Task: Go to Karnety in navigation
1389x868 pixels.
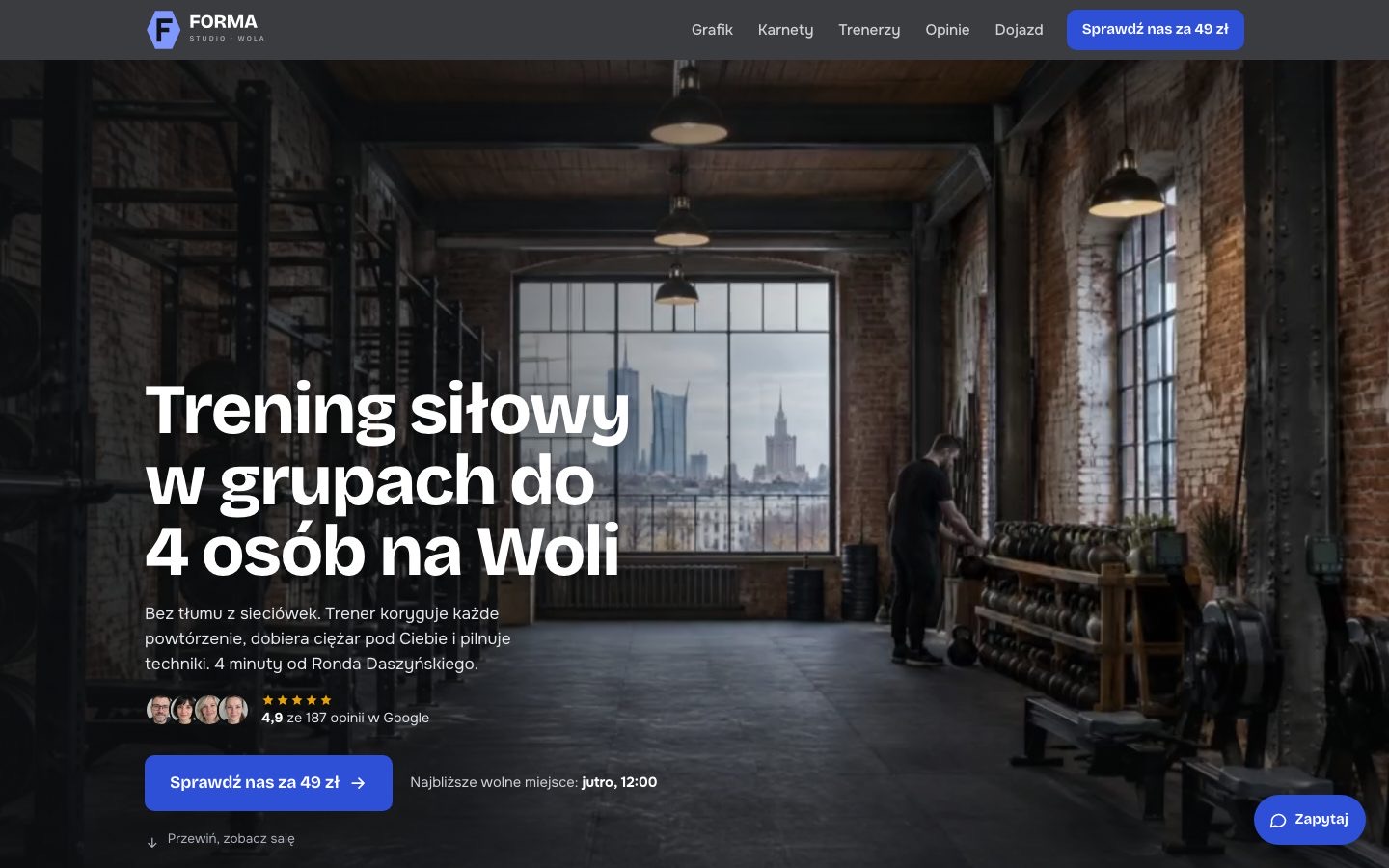Action: click(x=785, y=30)
